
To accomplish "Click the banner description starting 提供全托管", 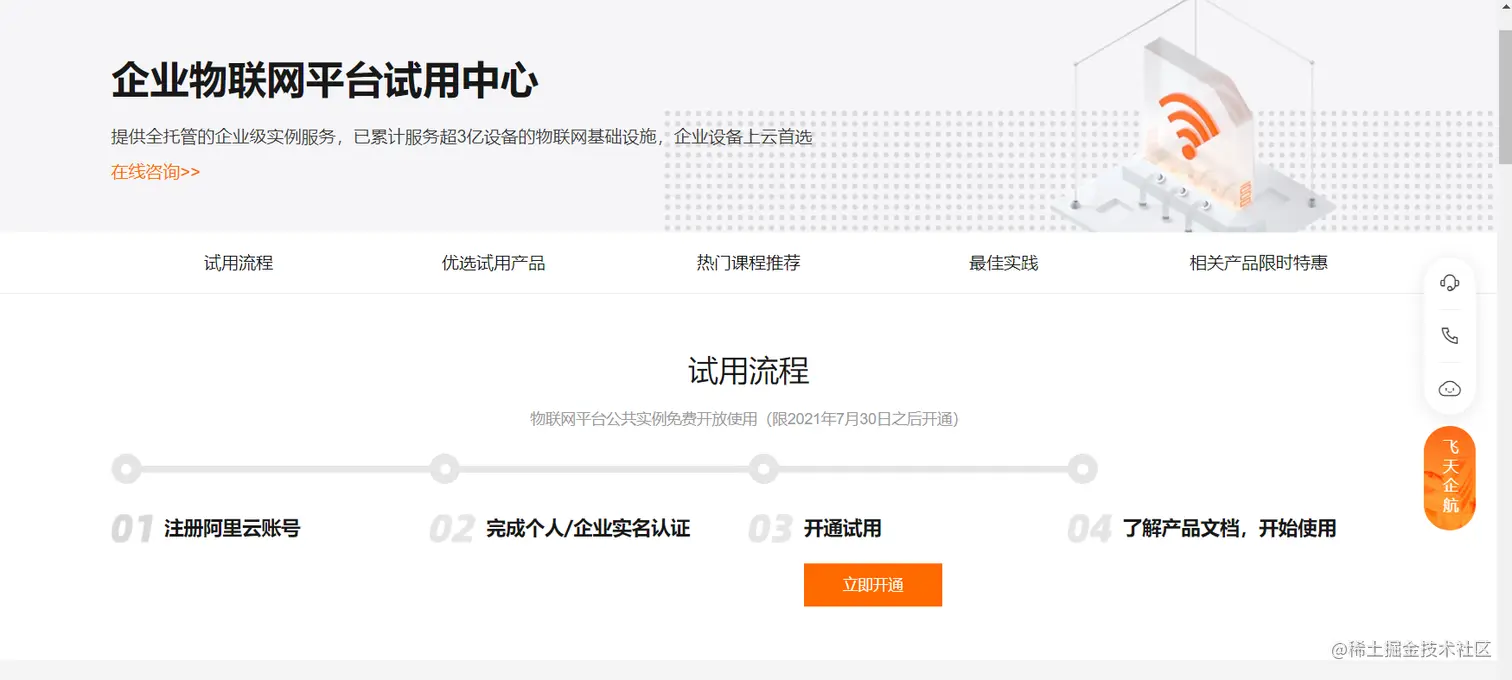I will point(461,137).
